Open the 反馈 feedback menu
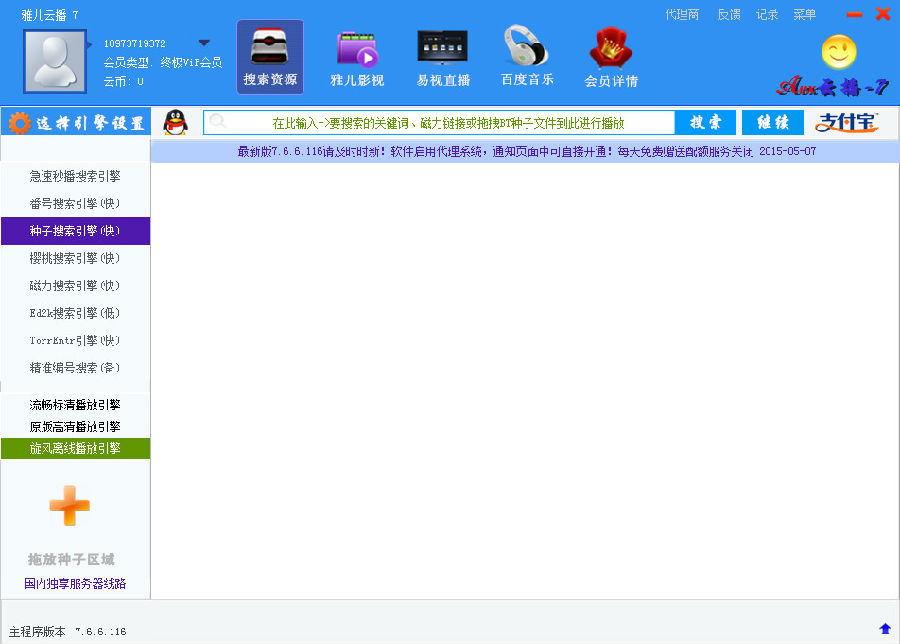The image size is (900, 644). pos(729,15)
